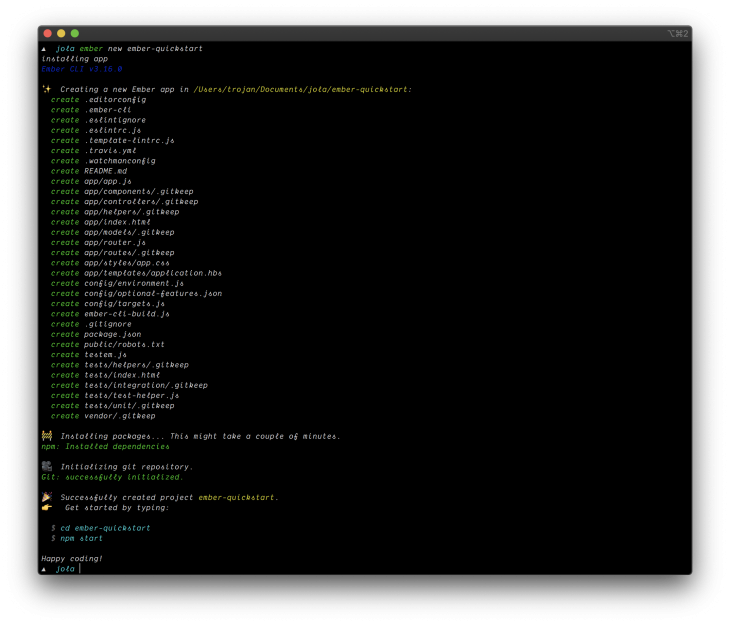
Task: Click the 'ember-cli-build.js' line
Action: (x=110, y=314)
